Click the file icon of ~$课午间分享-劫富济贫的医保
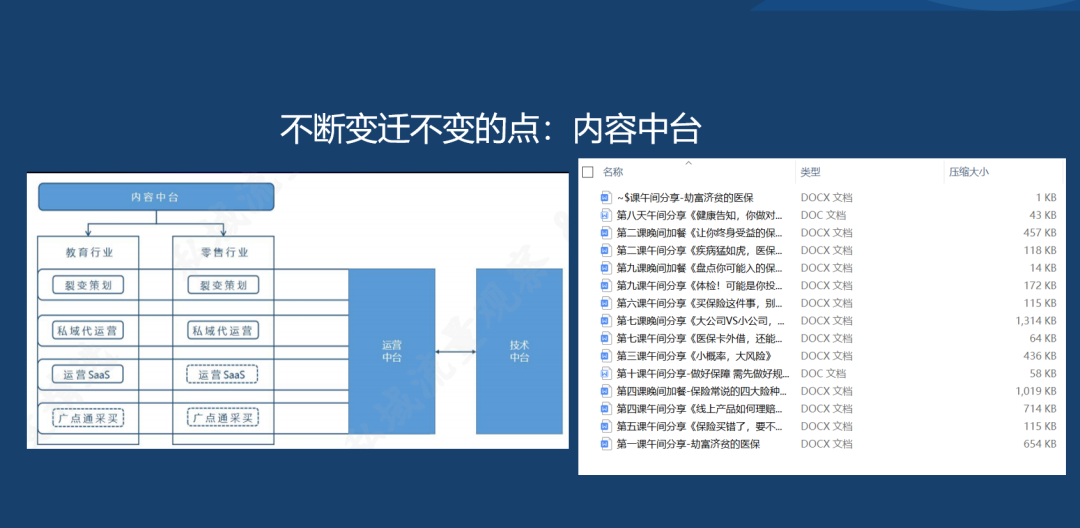The height and width of the screenshot is (528, 1080). tap(605, 198)
